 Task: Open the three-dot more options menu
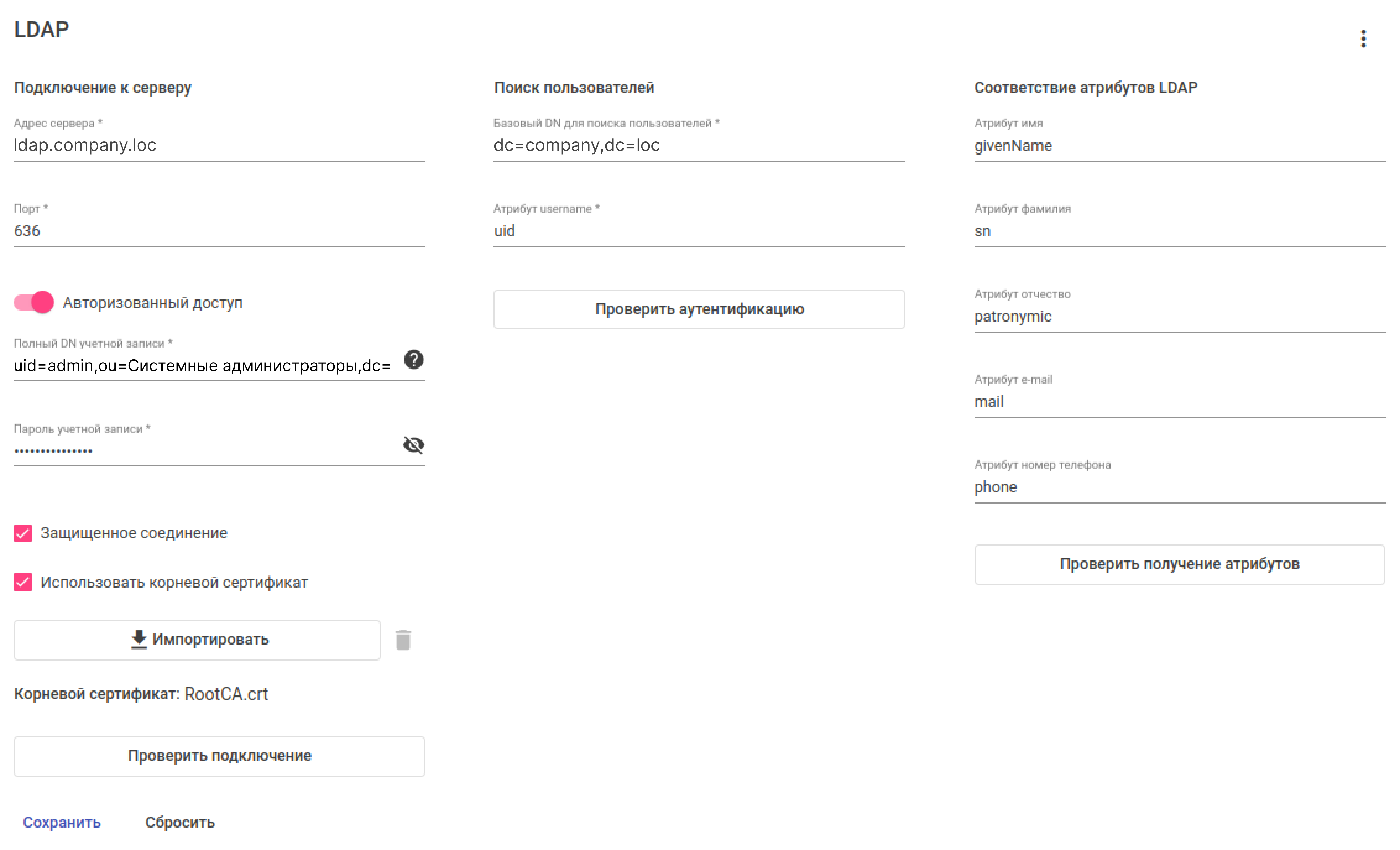click(x=1363, y=39)
